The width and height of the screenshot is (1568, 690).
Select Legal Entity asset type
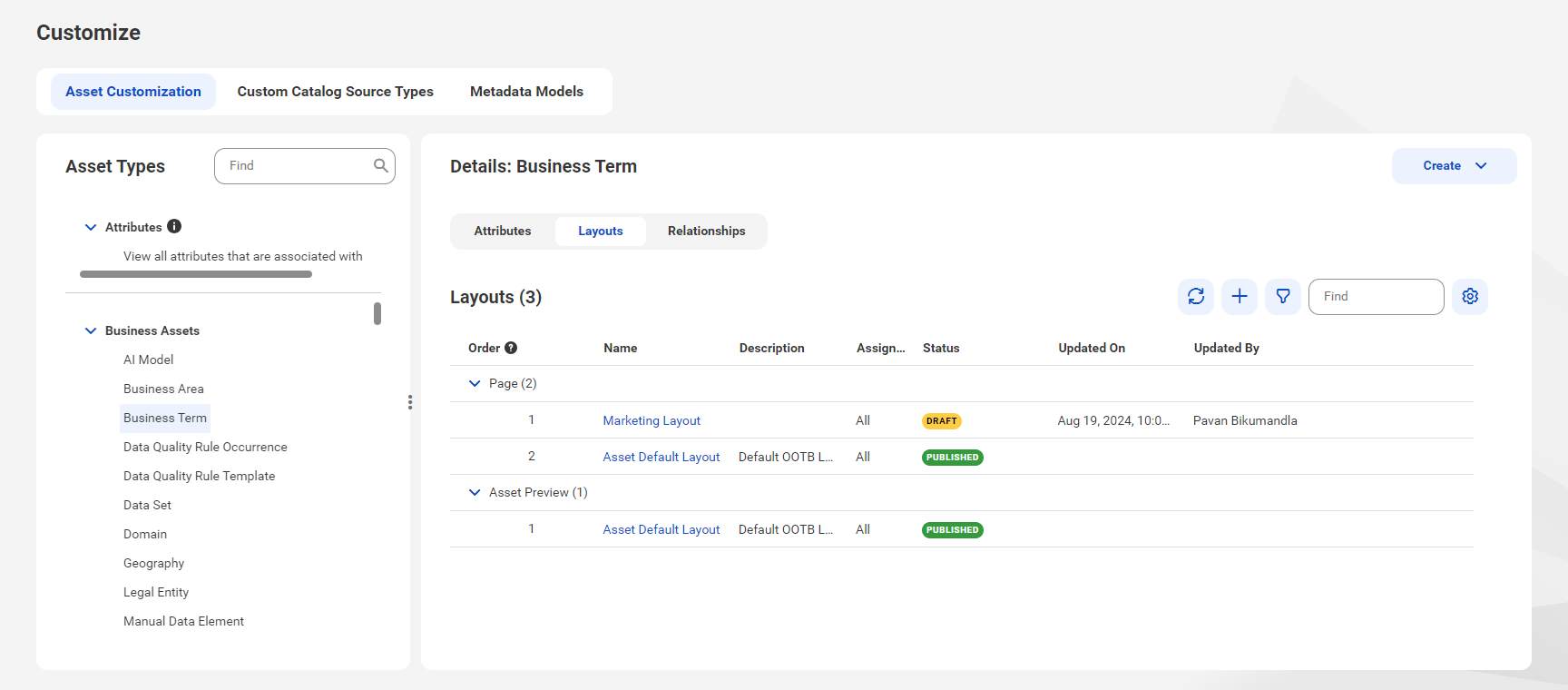coord(156,592)
